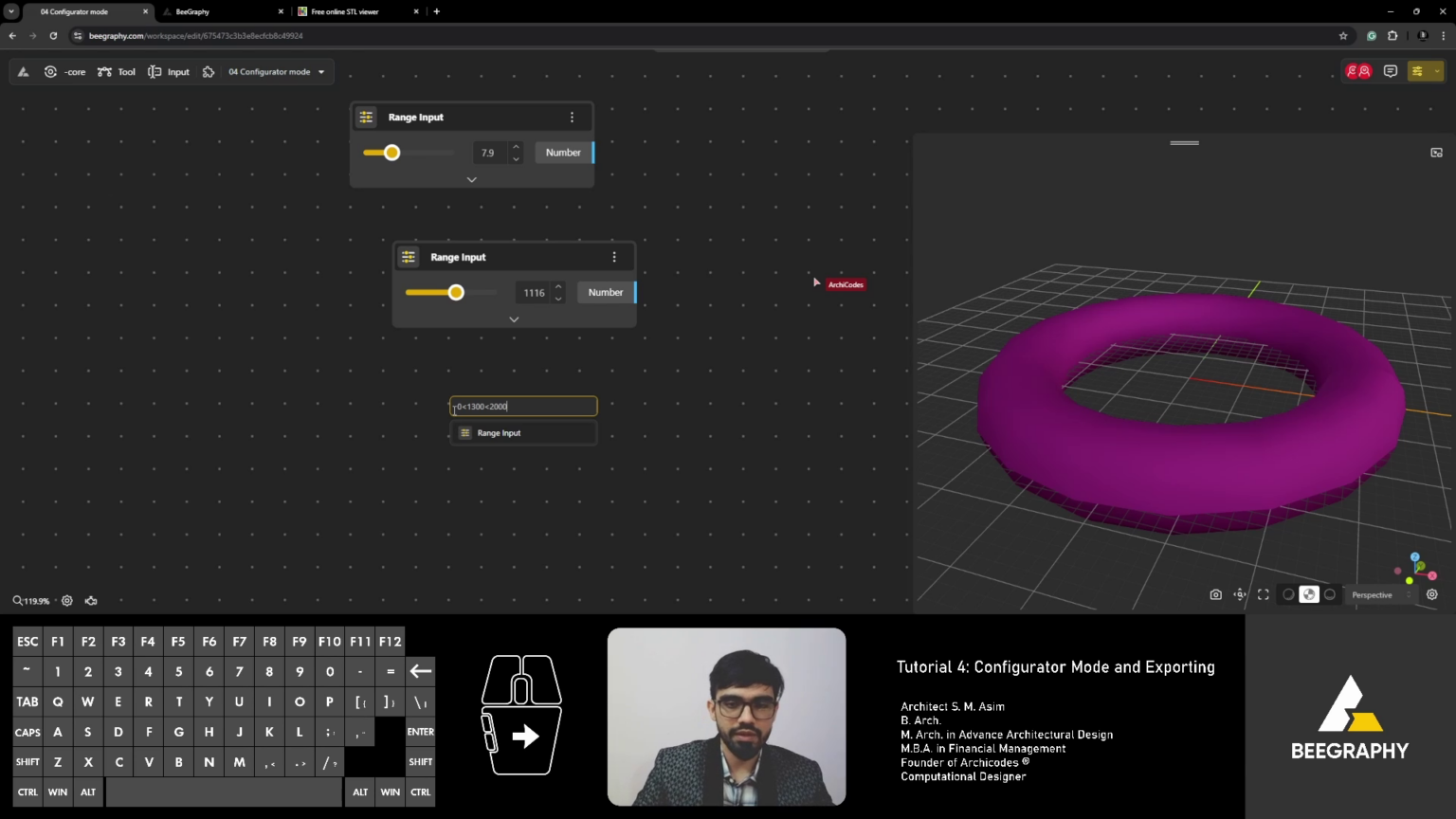Image resolution: width=1456 pixels, height=819 pixels.
Task: Open the comments bubble icon top right
Action: pyautogui.click(x=1390, y=71)
